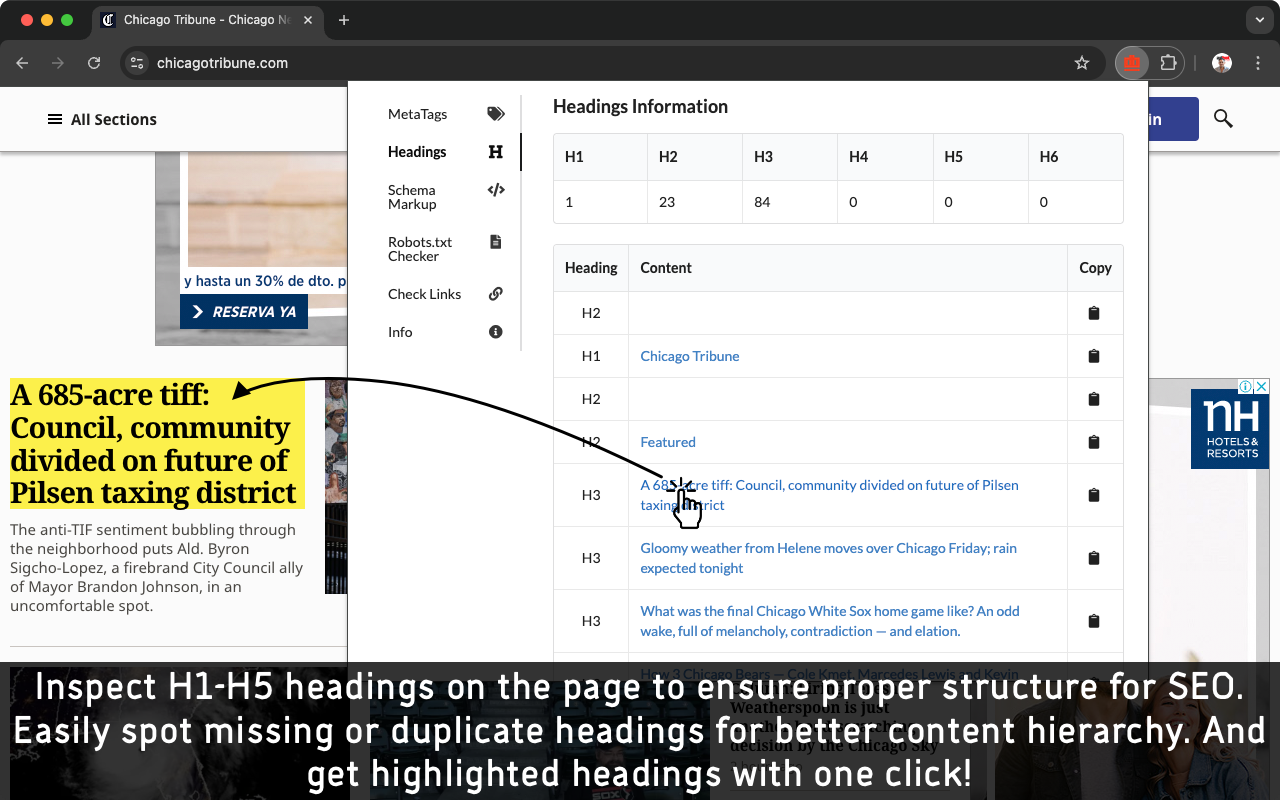This screenshot has width=1280, height=800.
Task: Open the NH Hotels & Resorts ad
Action: pyautogui.click(x=1230, y=429)
